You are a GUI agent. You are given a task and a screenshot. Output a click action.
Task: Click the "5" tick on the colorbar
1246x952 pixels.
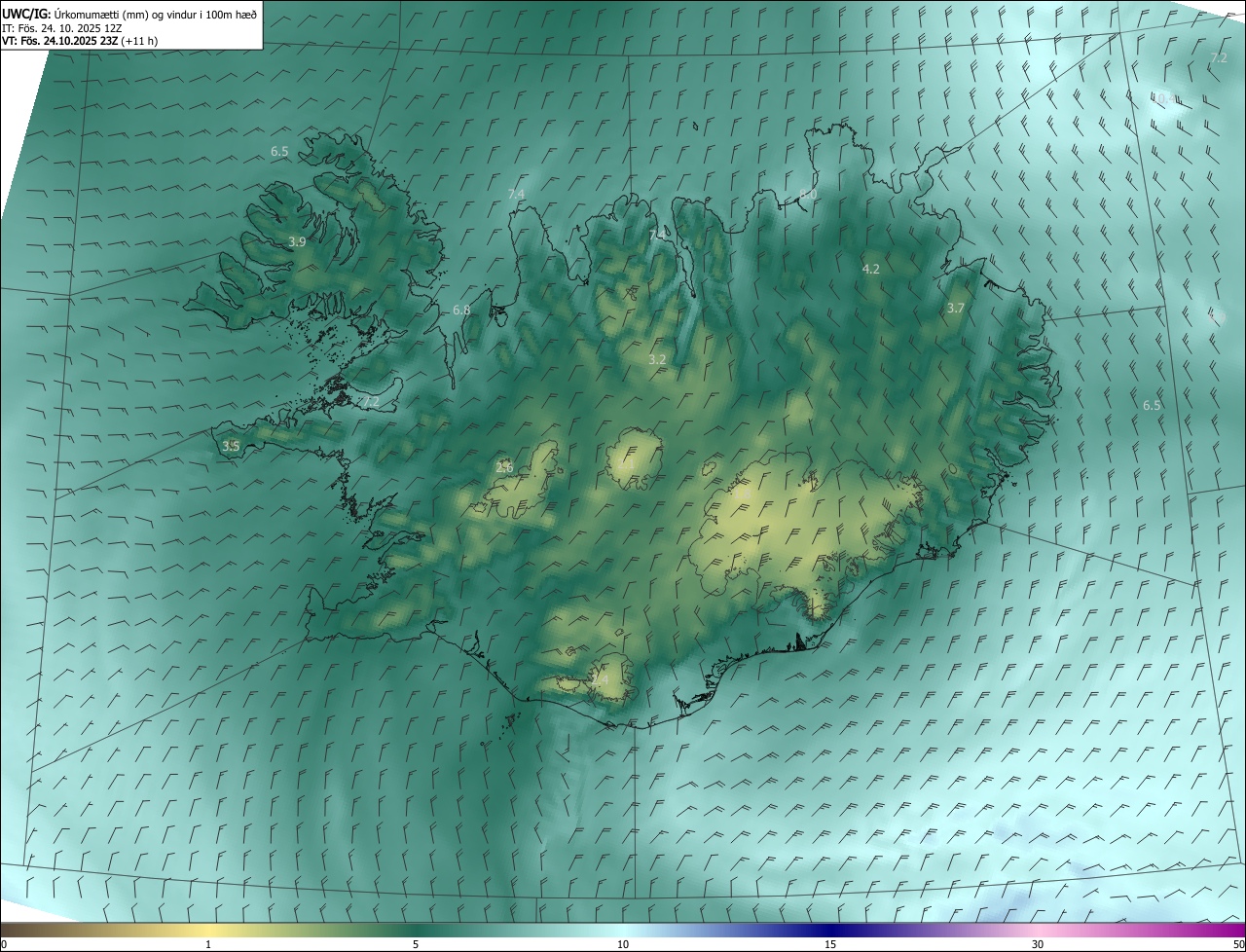pos(416,944)
